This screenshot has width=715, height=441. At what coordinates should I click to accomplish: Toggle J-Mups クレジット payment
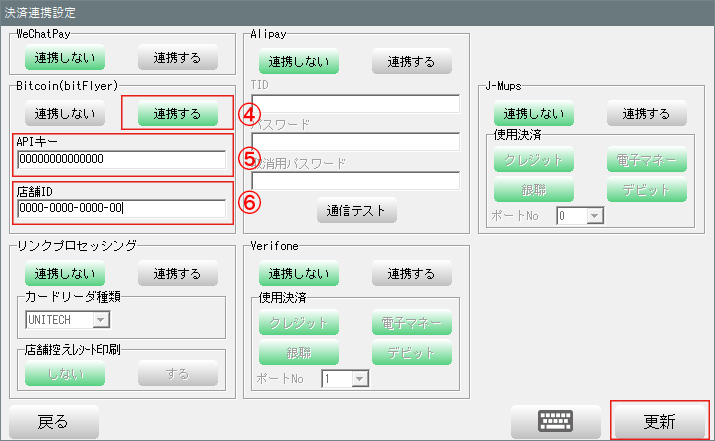(x=534, y=159)
